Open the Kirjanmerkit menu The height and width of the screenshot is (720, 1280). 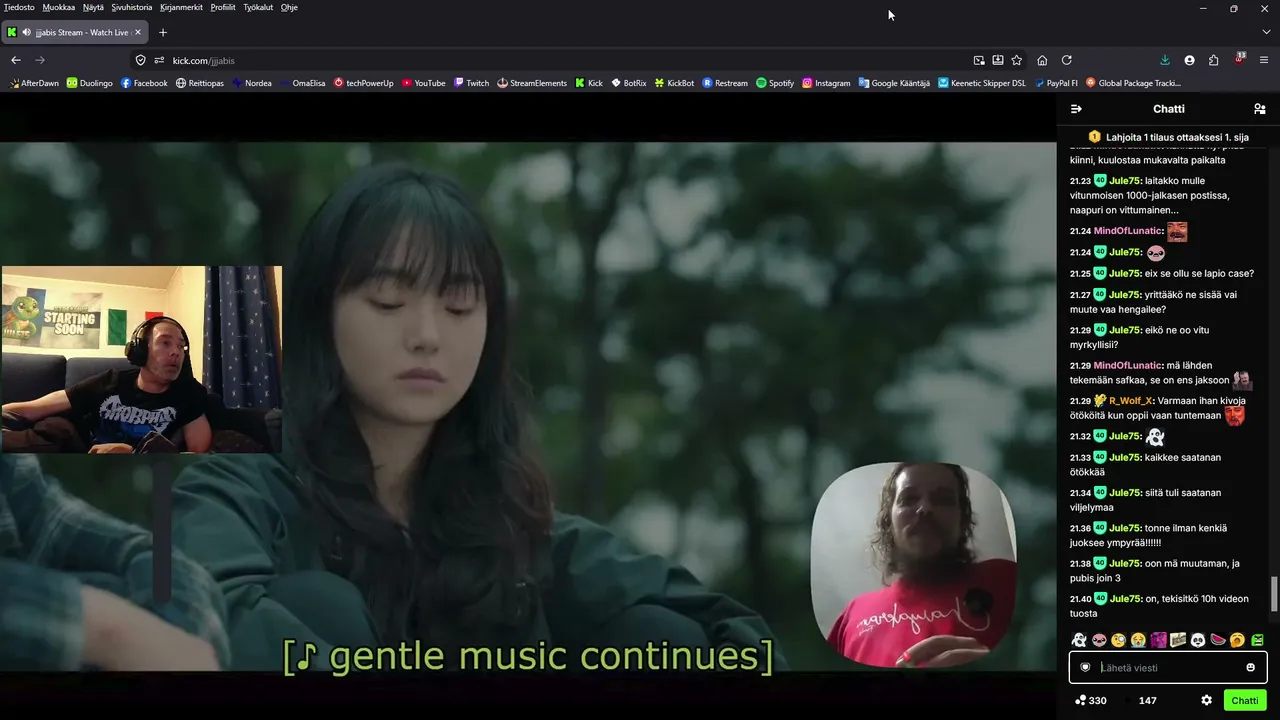(x=181, y=7)
